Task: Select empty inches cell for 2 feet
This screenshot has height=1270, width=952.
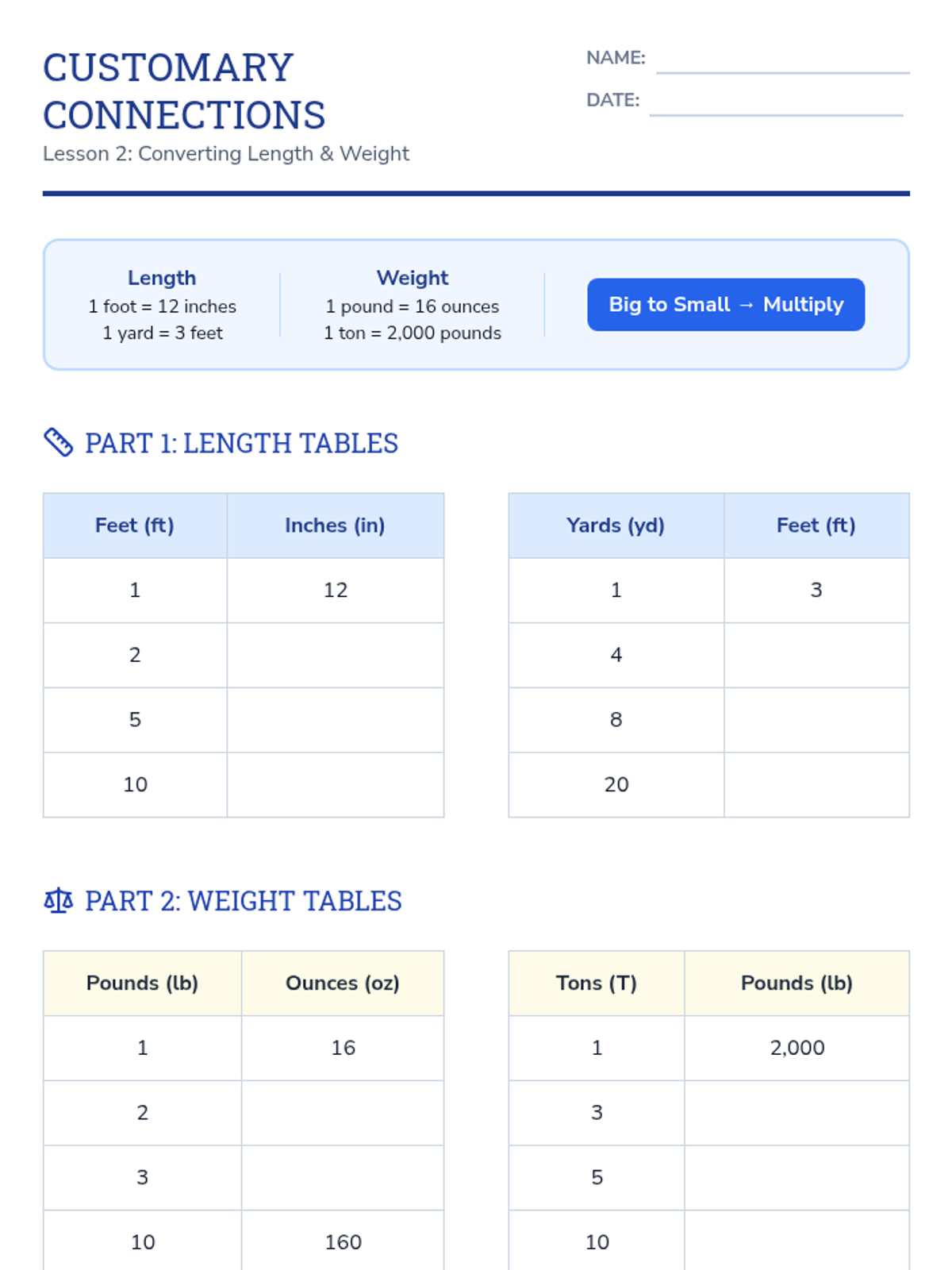Action: pyautogui.click(x=336, y=656)
